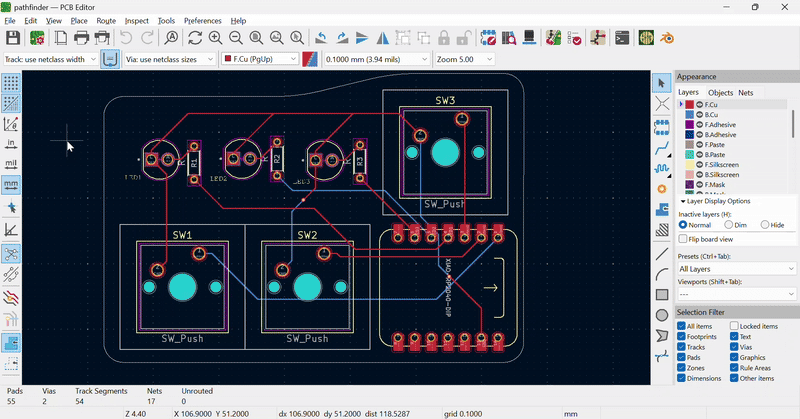Save the board with the floppy disk icon
Image resolution: width=800 pixels, height=419 pixels.
tap(13, 38)
